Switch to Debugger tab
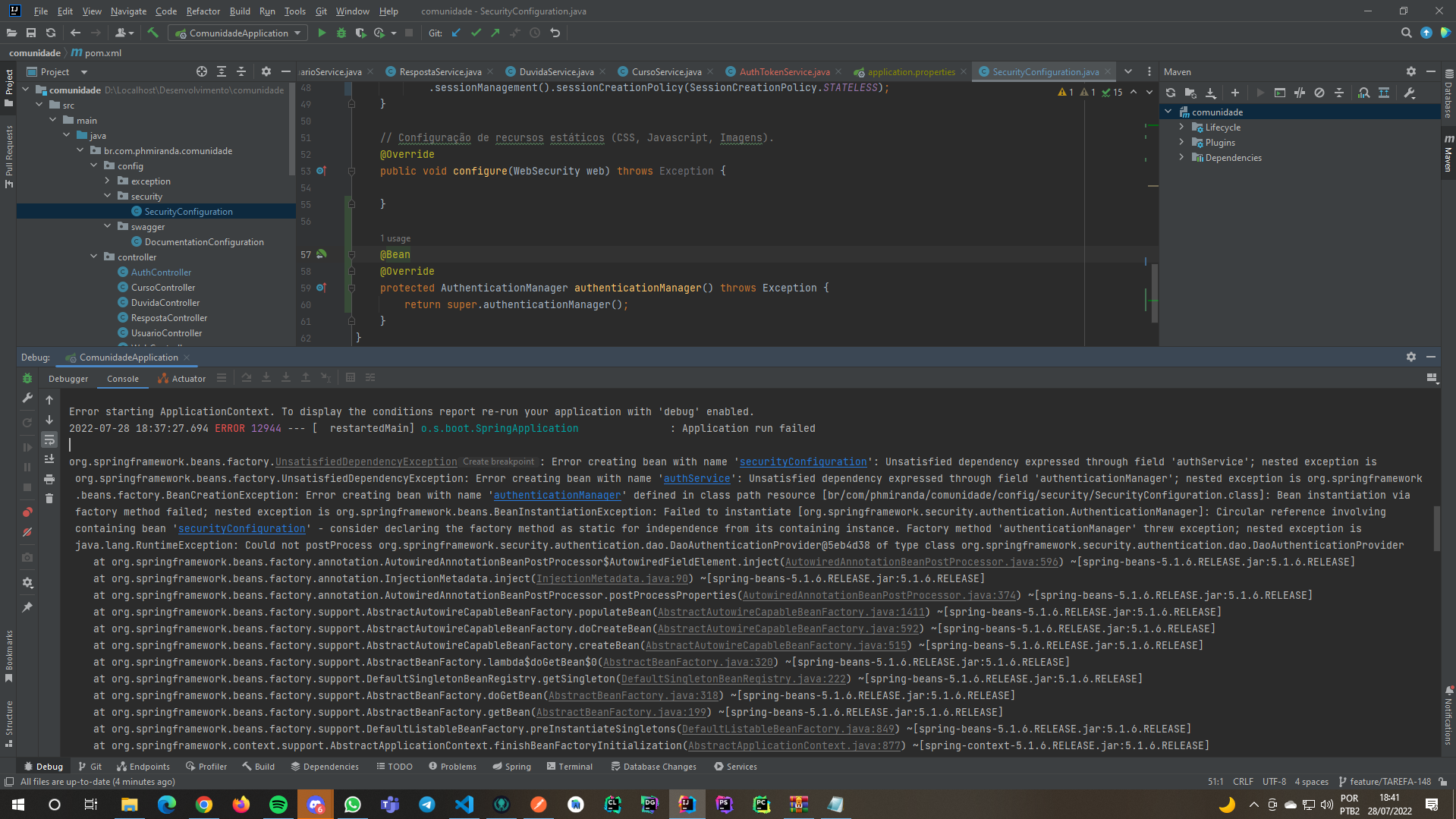 pyautogui.click(x=68, y=378)
